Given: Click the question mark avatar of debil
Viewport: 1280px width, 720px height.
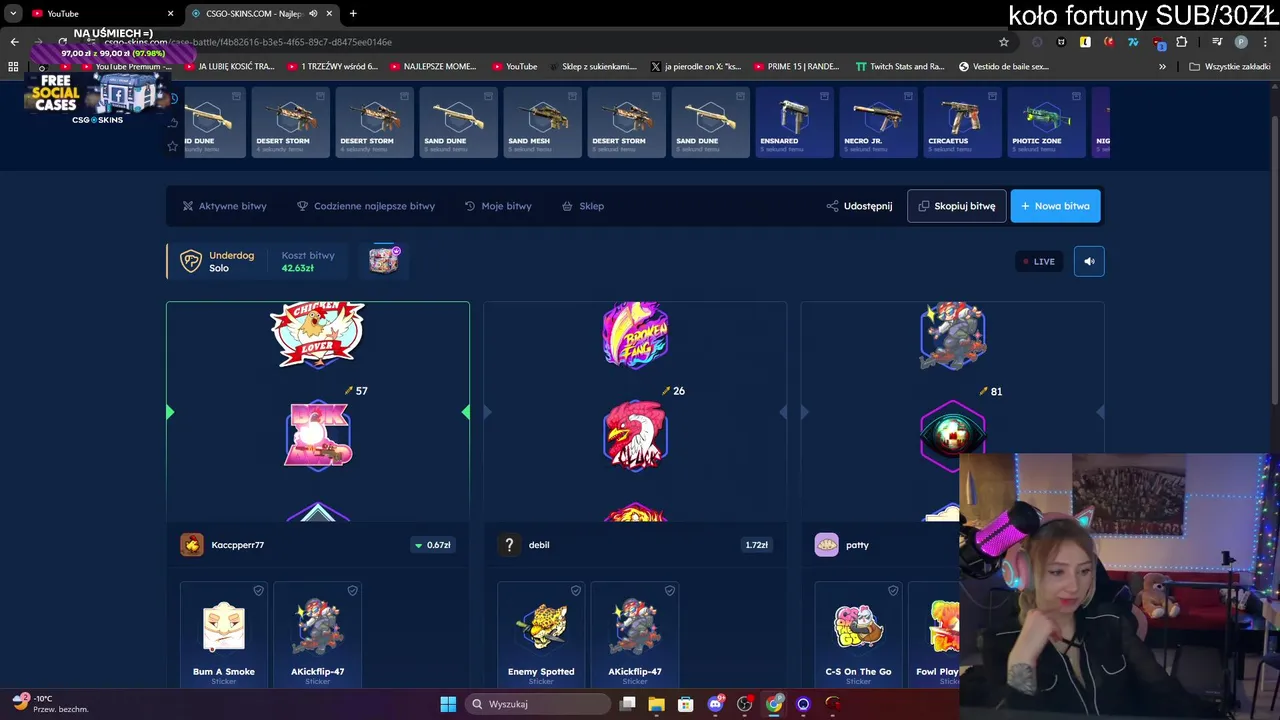Looking at the screenshot, I should pos(509,545).
